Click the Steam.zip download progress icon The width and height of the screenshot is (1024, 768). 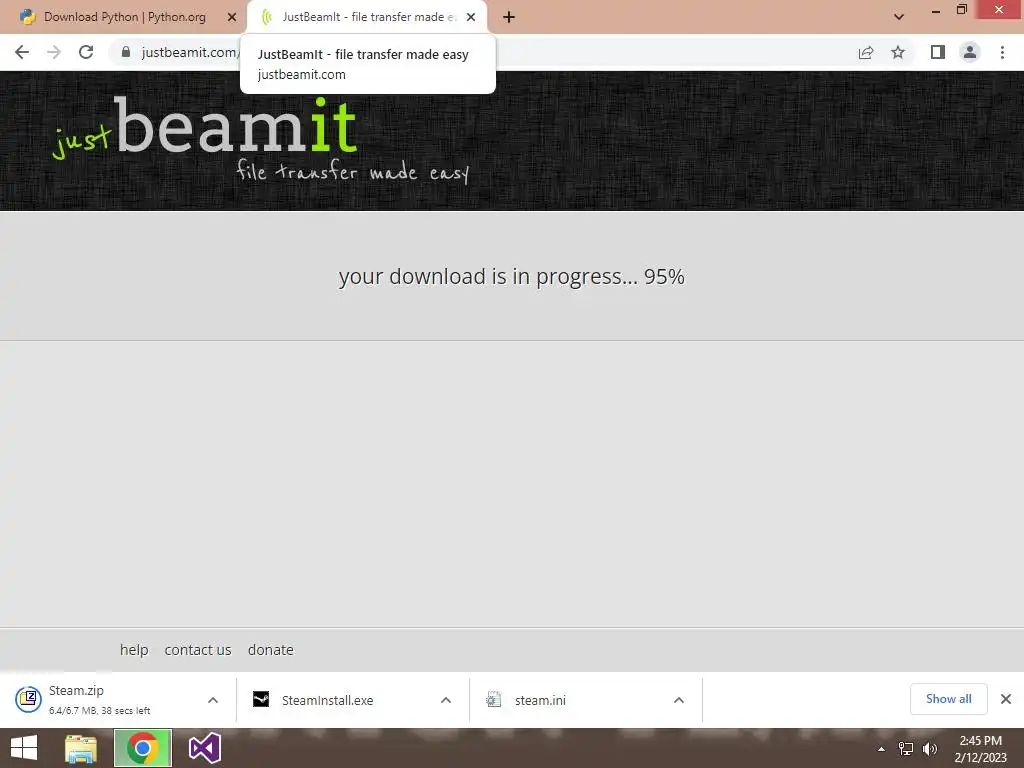29,699
